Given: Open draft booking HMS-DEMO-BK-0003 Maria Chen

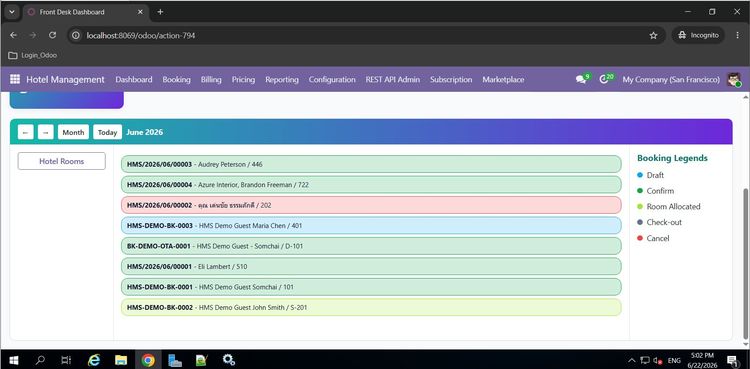Looking at the screenshot, I should pyautogui.click(x=371, y=225).
